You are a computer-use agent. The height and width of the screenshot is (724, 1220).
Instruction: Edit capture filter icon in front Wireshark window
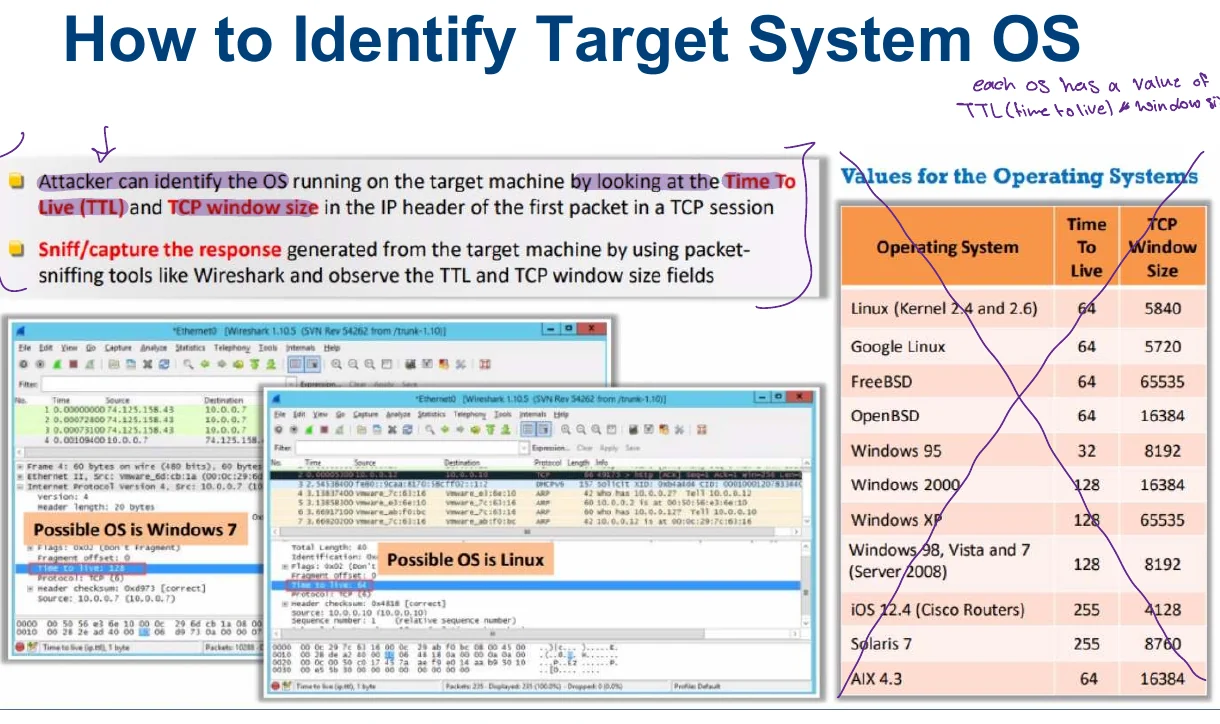pos(633,430)
